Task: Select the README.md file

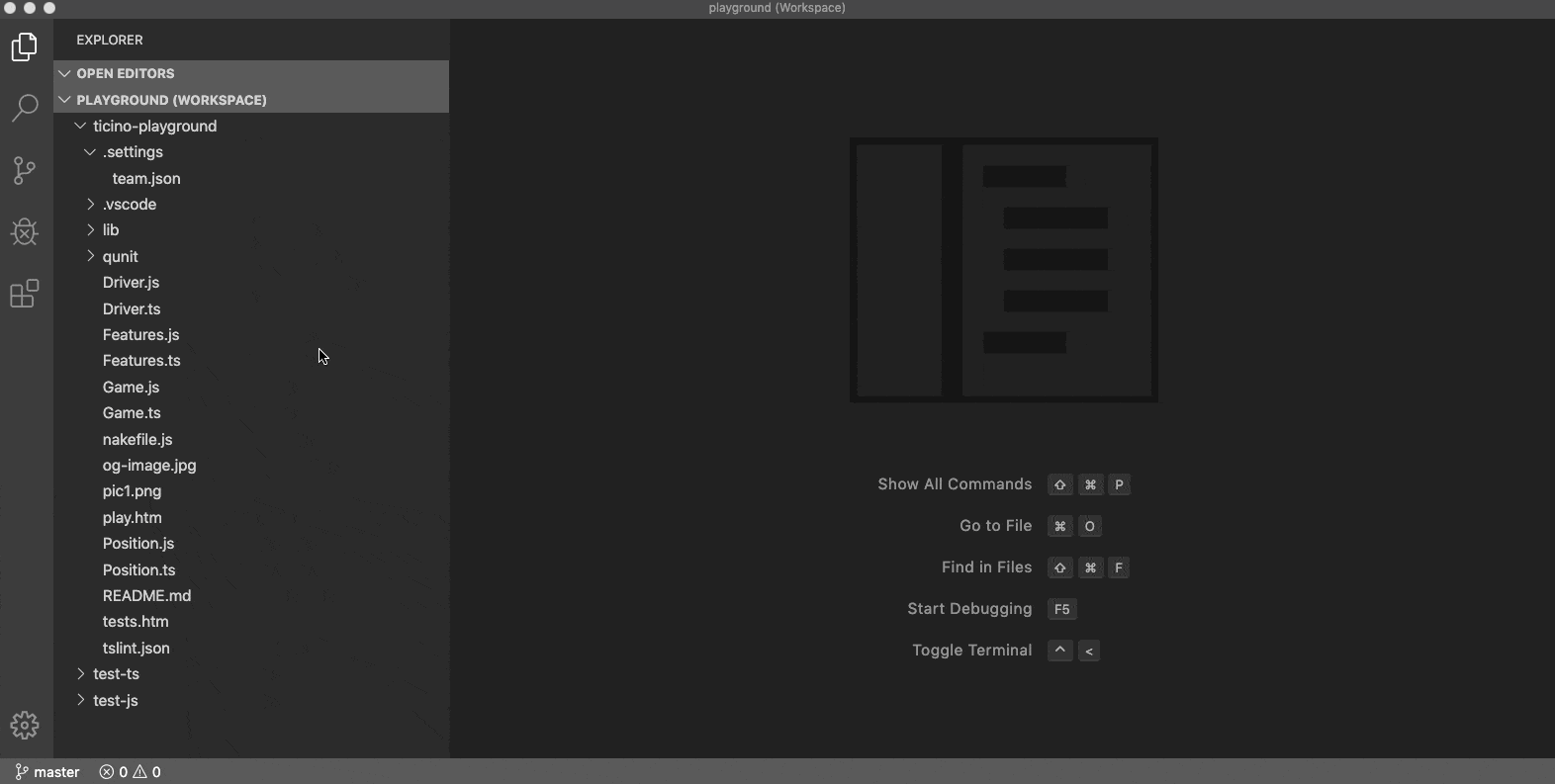Action: point(146,596)
